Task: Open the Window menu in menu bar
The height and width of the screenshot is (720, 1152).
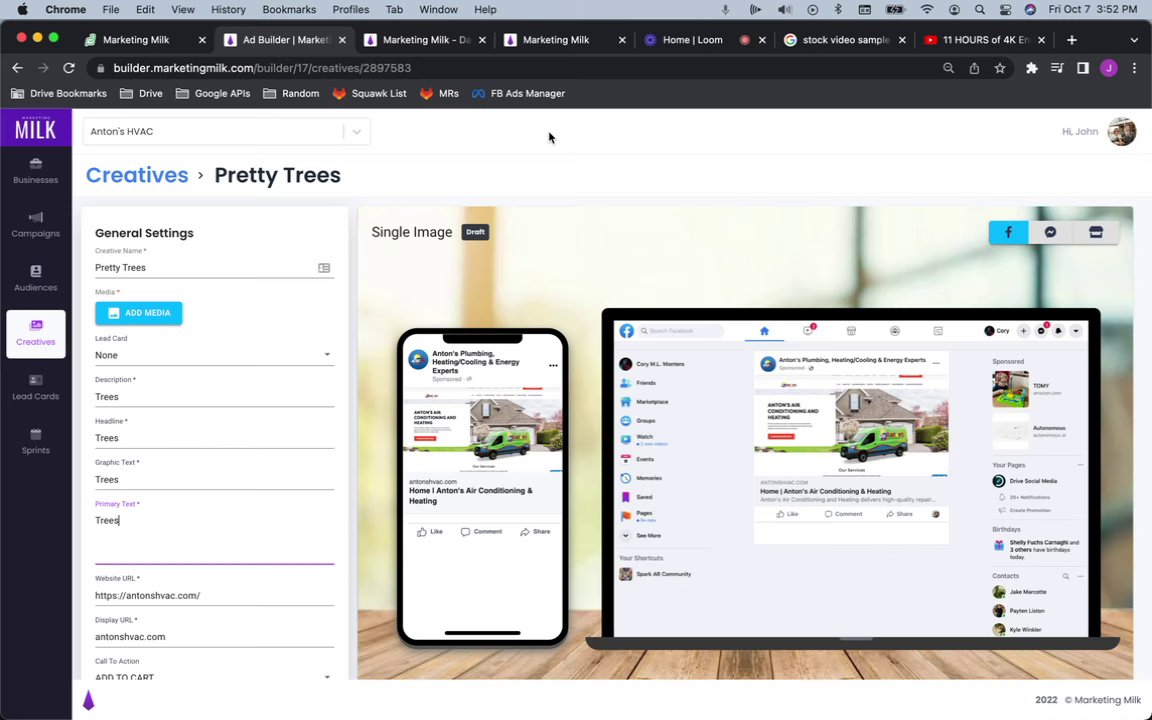Action: coord(438,10)
